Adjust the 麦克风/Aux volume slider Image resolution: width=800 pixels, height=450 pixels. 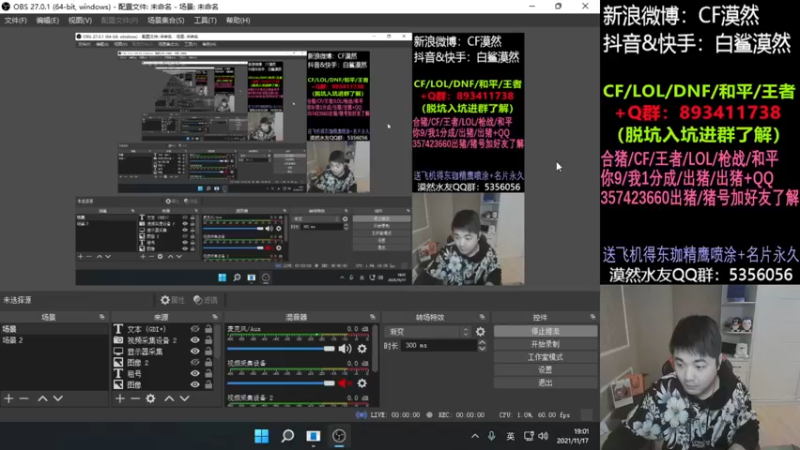(x=281, y=349)
